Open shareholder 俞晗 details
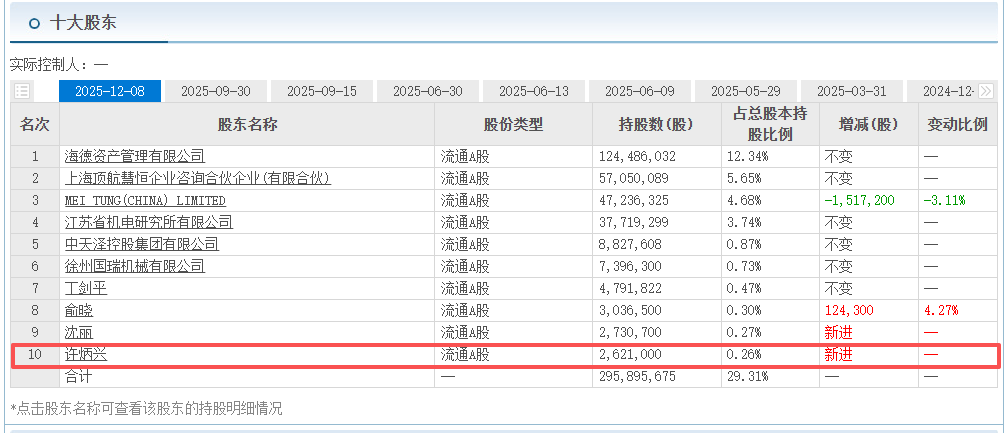This screenshot has height=433, width=1005. tap(79, 310)
